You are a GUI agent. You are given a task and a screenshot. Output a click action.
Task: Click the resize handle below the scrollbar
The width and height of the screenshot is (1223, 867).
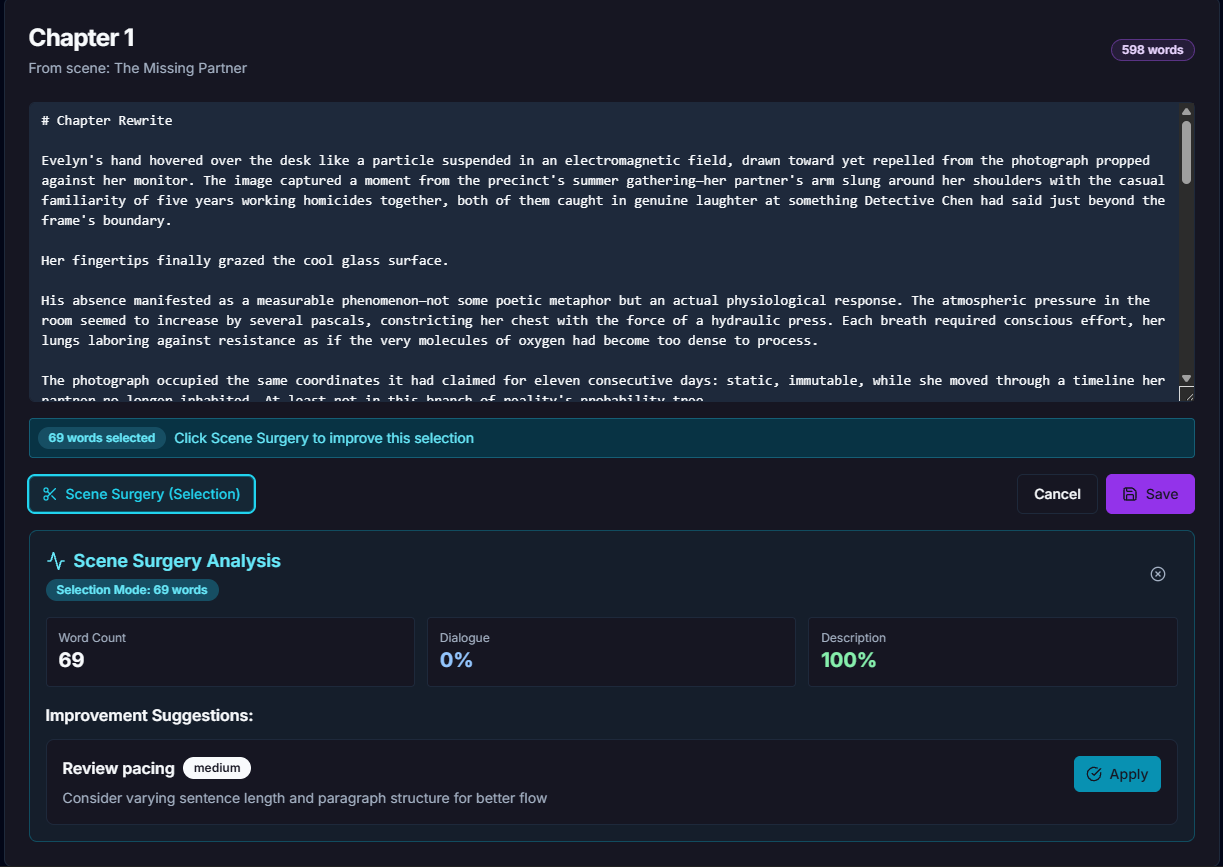pos(1187,396)
